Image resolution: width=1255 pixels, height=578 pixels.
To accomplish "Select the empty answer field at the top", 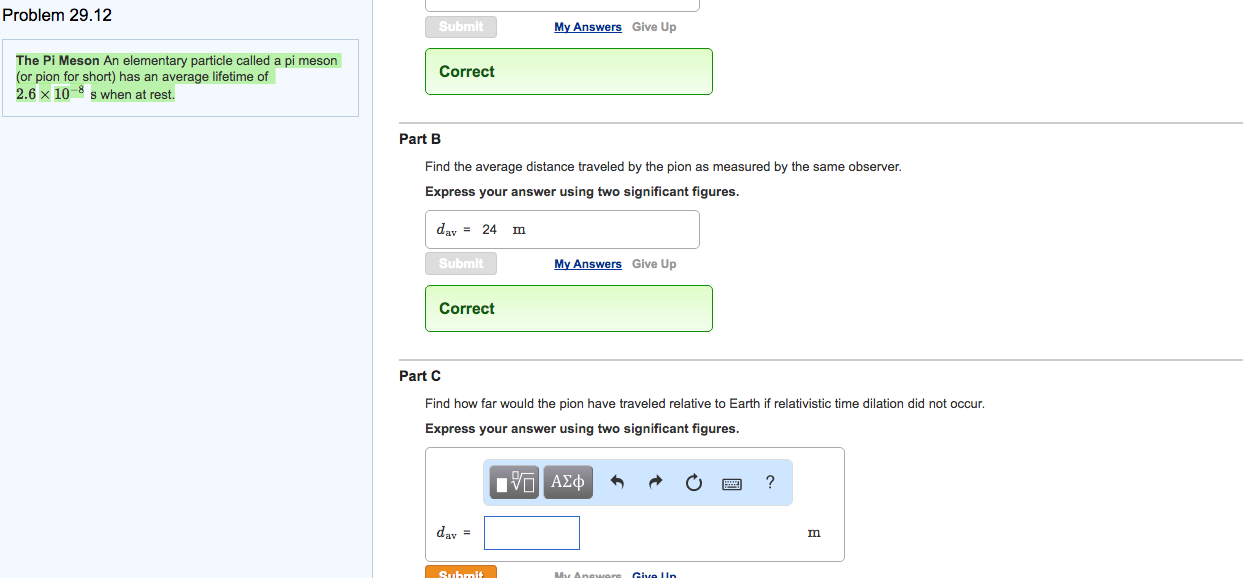I will [562, 5].
